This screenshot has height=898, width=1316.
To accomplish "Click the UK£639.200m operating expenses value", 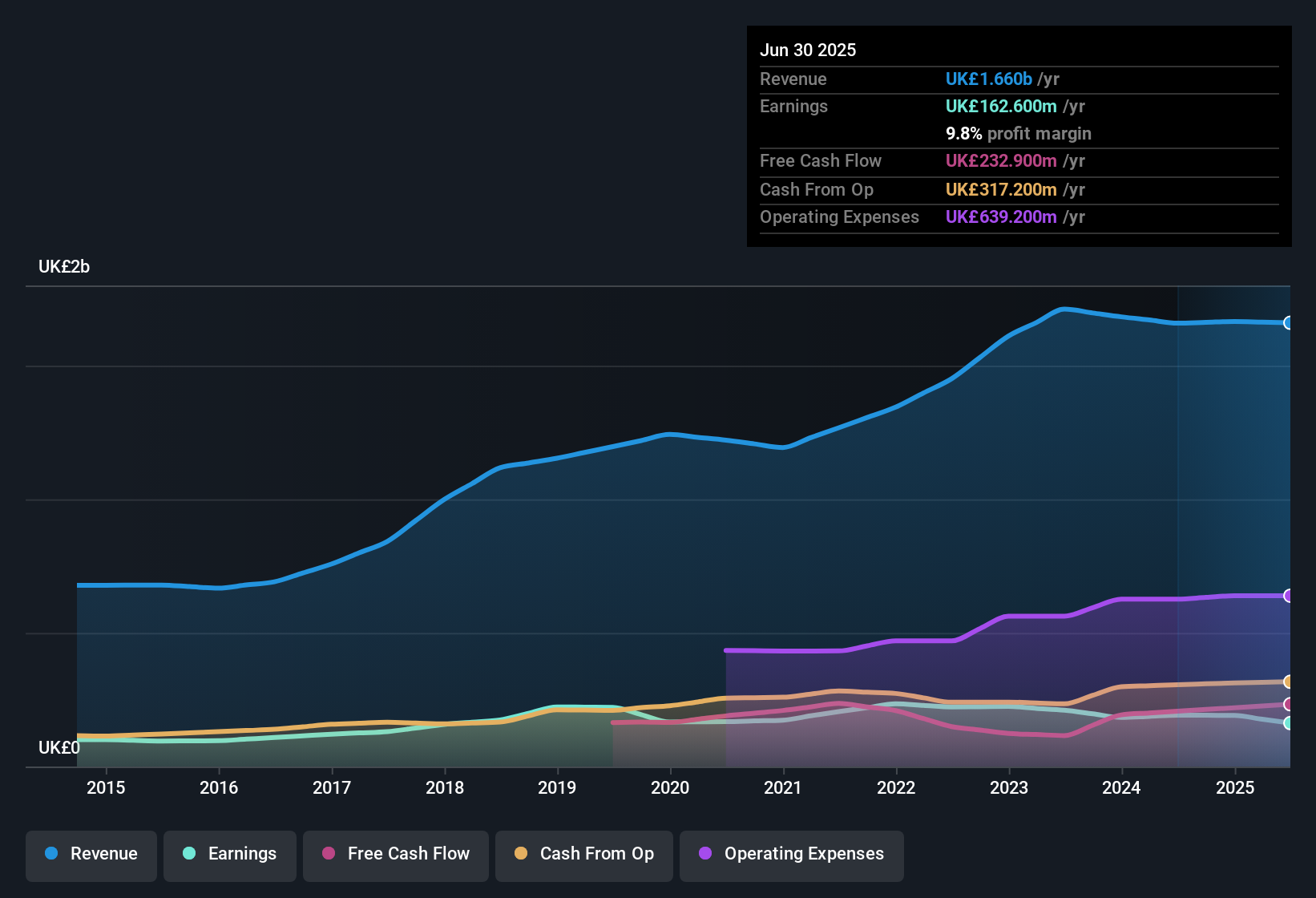I will pos(1001,217).
